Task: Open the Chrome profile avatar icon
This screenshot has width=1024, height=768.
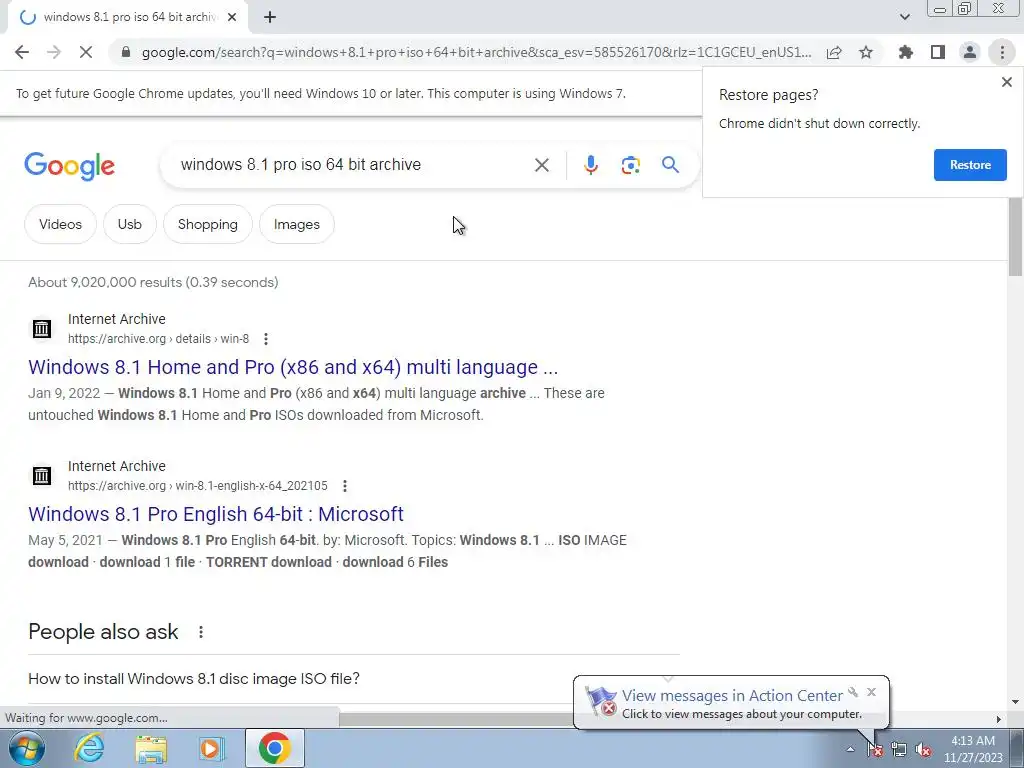Action: 970,52
